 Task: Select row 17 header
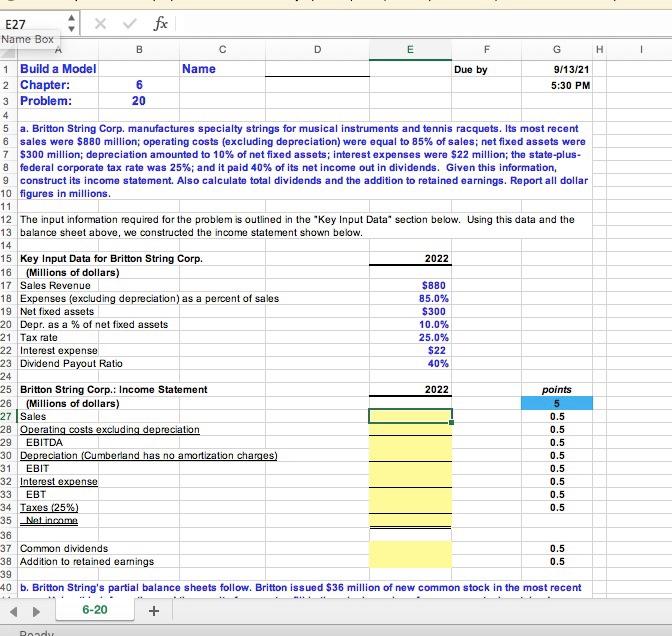pyautogui.click(x=6, y=285)
